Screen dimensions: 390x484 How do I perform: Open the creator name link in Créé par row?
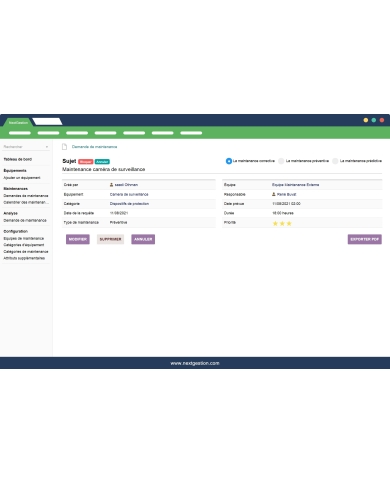[x=126, y=185]
